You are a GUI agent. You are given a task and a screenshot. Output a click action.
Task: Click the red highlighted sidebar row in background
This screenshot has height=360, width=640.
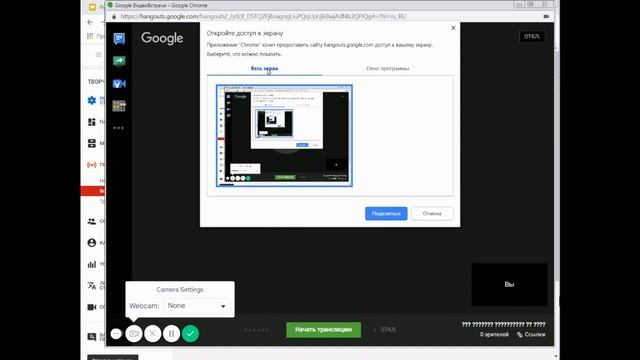(x=93, y=191)
